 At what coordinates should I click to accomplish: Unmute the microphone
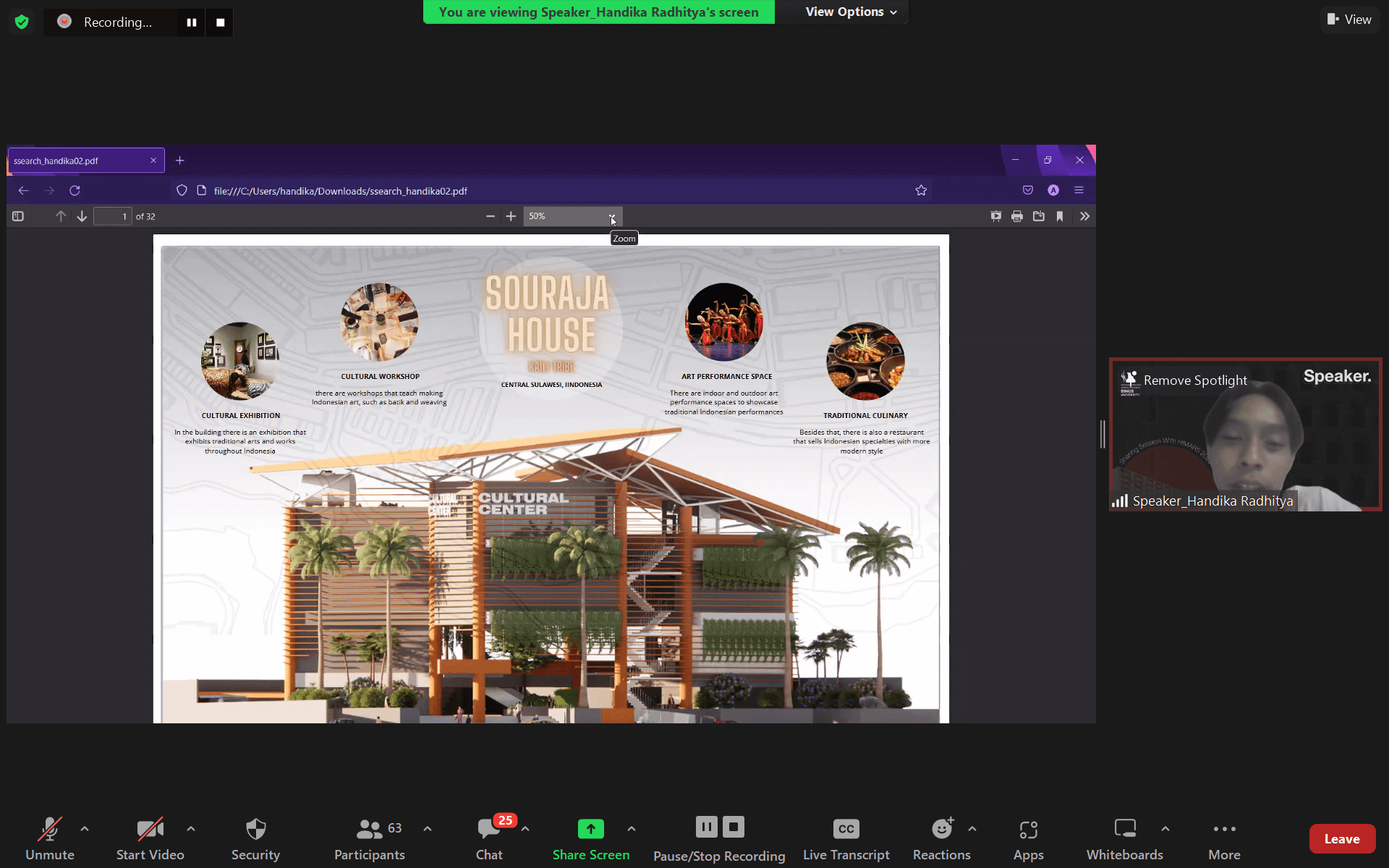pyautogui.click(x=50, y=839)
